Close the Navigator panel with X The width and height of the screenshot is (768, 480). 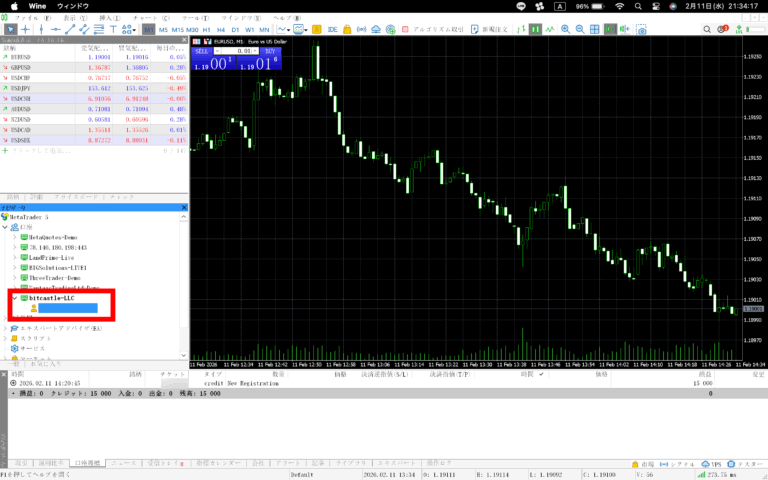click(x=183, y=207)
